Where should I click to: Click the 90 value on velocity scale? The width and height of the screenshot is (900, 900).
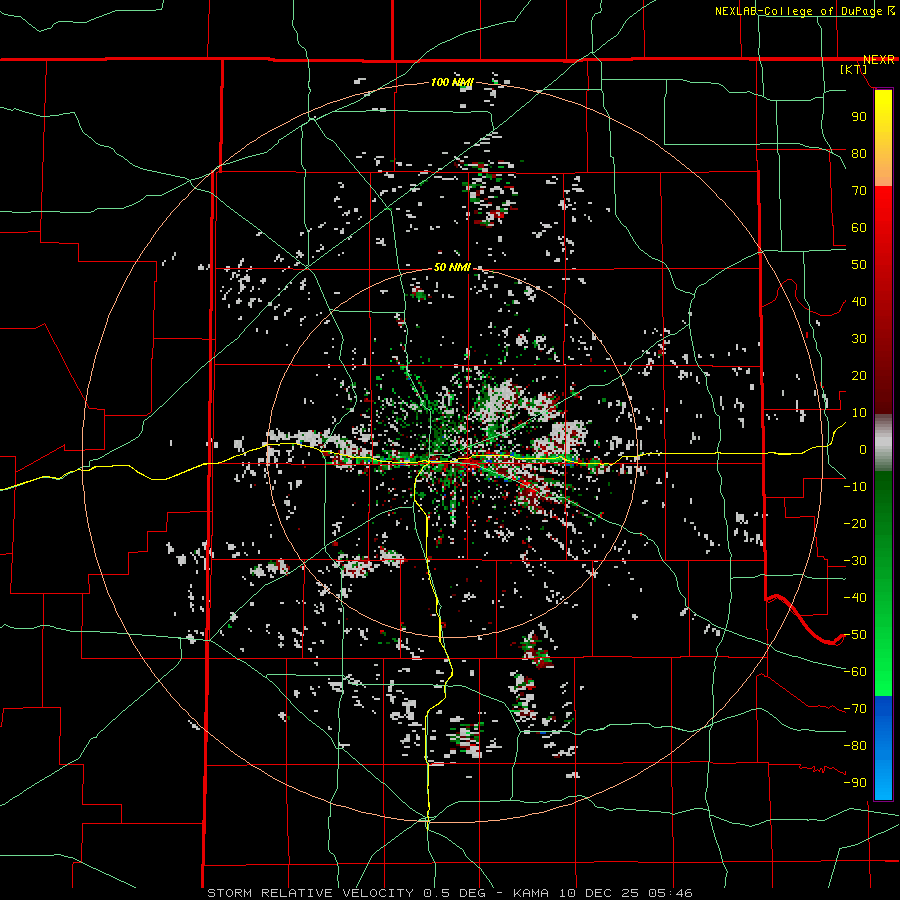[859, 117]
